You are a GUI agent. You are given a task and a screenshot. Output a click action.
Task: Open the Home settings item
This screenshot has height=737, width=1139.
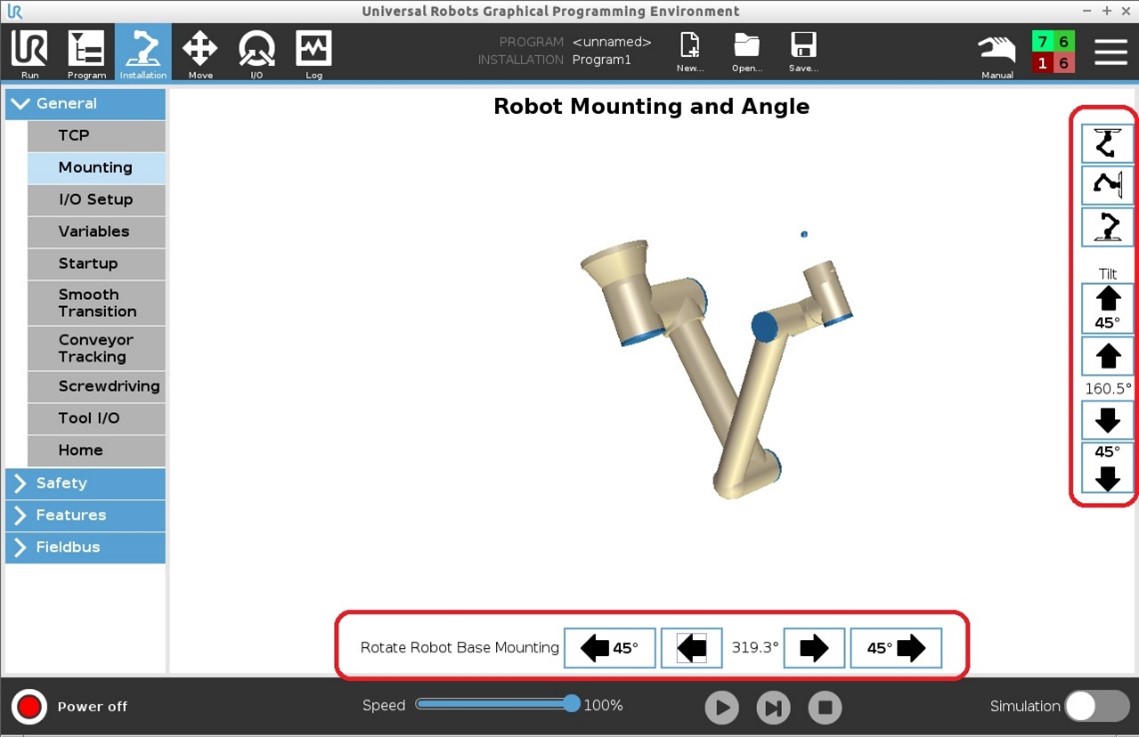[97, 450]
